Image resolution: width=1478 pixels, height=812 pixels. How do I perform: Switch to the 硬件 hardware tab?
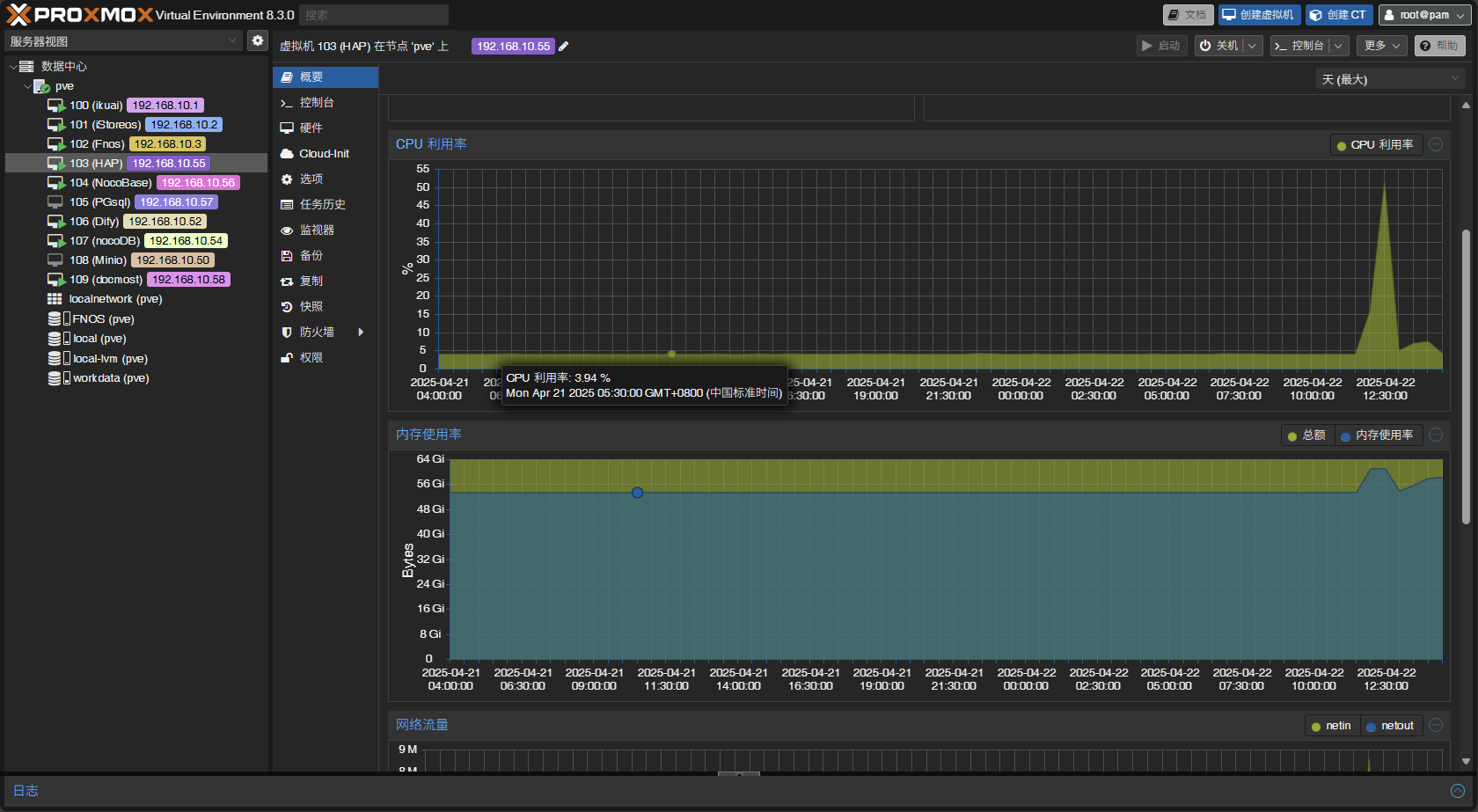(x=311, y=128)
